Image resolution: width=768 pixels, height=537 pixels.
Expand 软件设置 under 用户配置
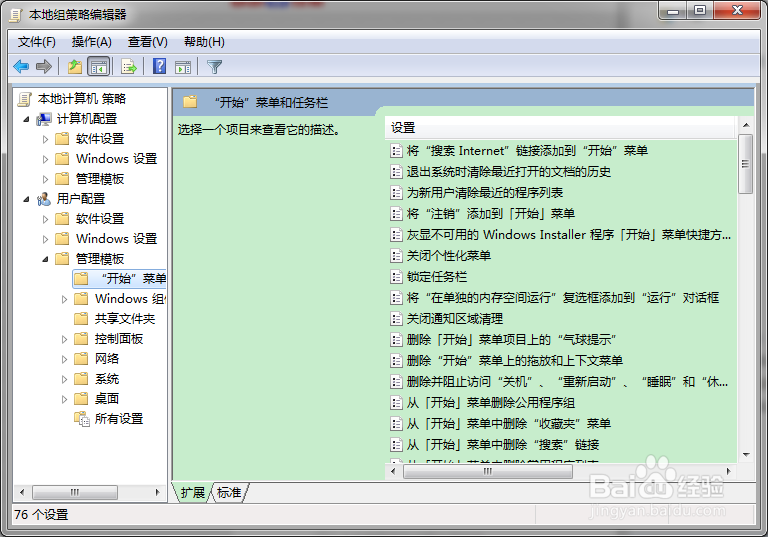[46, 219]
